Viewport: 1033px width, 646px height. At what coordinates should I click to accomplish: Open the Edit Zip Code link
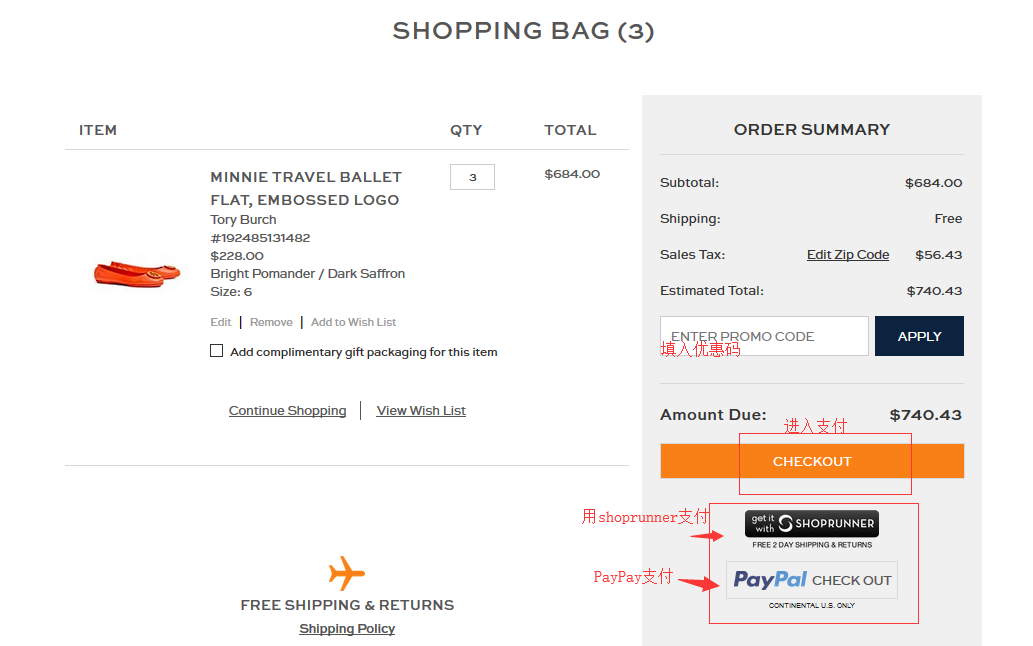point(847,255)
